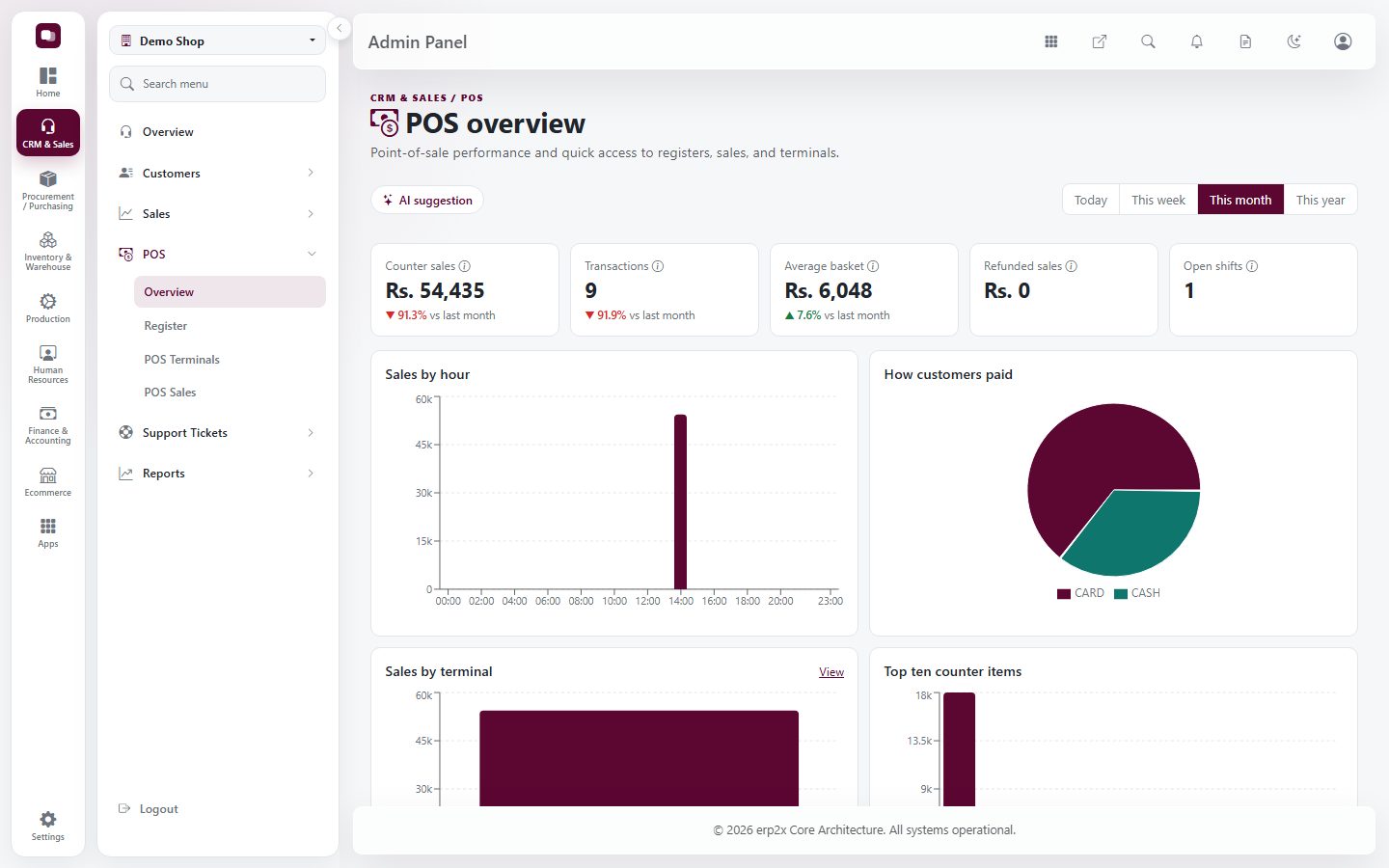Click View link on Sales by terminal
This screenshot has width=1389, height=868.
(x=831, y=672)
